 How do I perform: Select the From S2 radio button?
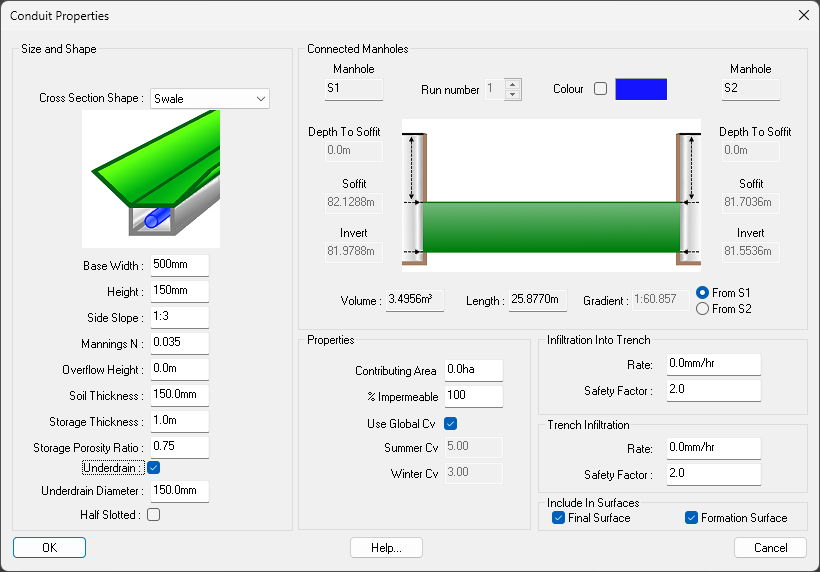coord(702,309)
